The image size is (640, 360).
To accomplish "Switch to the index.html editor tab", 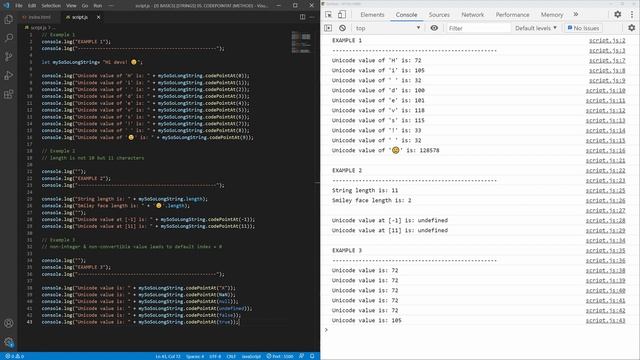I will click(38, 17).
